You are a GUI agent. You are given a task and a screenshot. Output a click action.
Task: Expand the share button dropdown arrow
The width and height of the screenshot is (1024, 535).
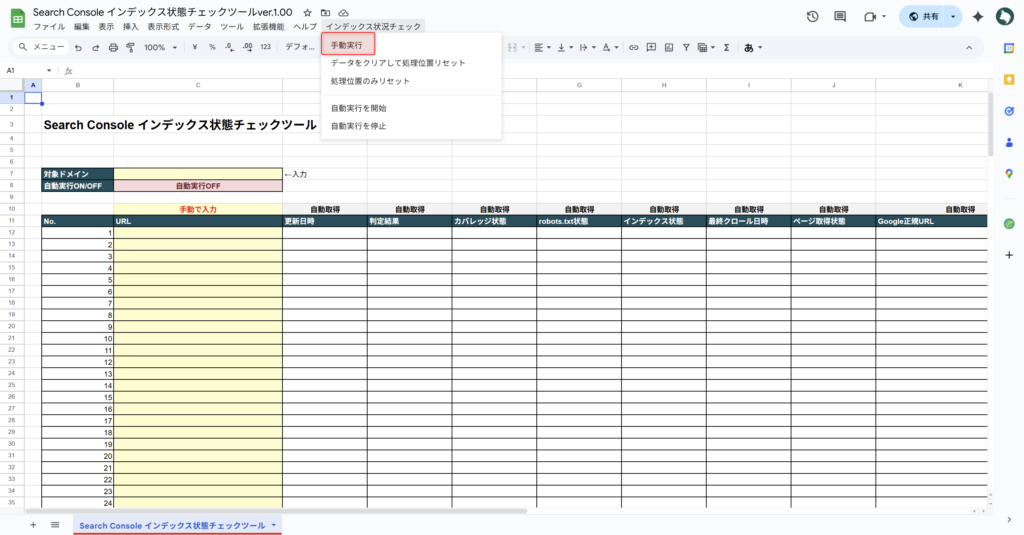tap(953, 17)
